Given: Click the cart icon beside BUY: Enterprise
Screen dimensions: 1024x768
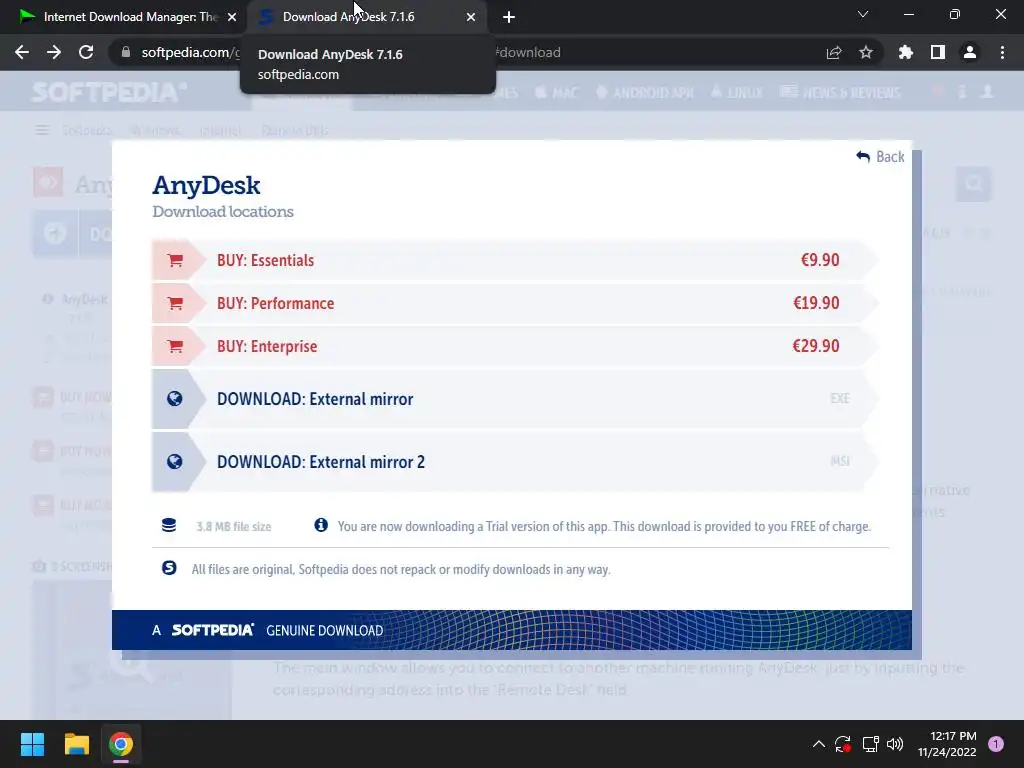Looking at the screenshot, I should pos(175,347).
